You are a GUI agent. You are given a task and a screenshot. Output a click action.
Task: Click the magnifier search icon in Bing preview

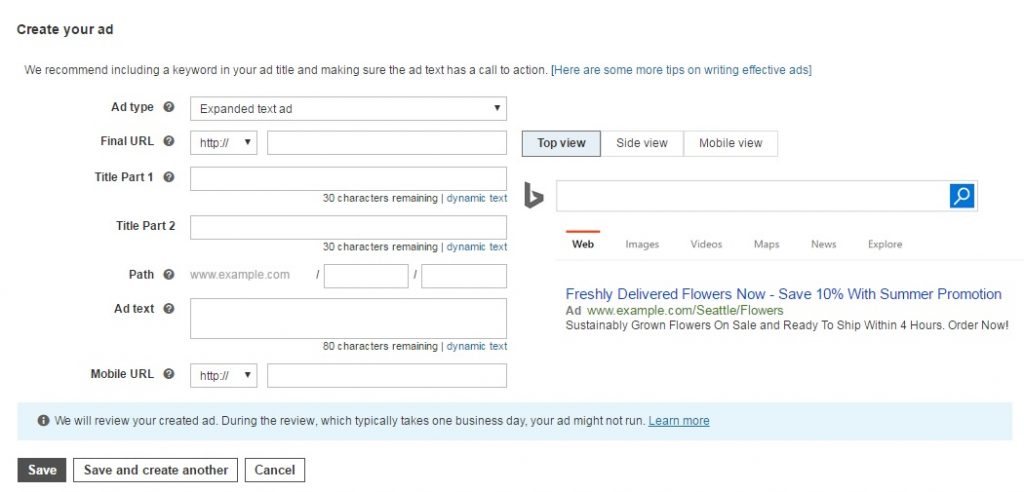[x=961, y=196]
